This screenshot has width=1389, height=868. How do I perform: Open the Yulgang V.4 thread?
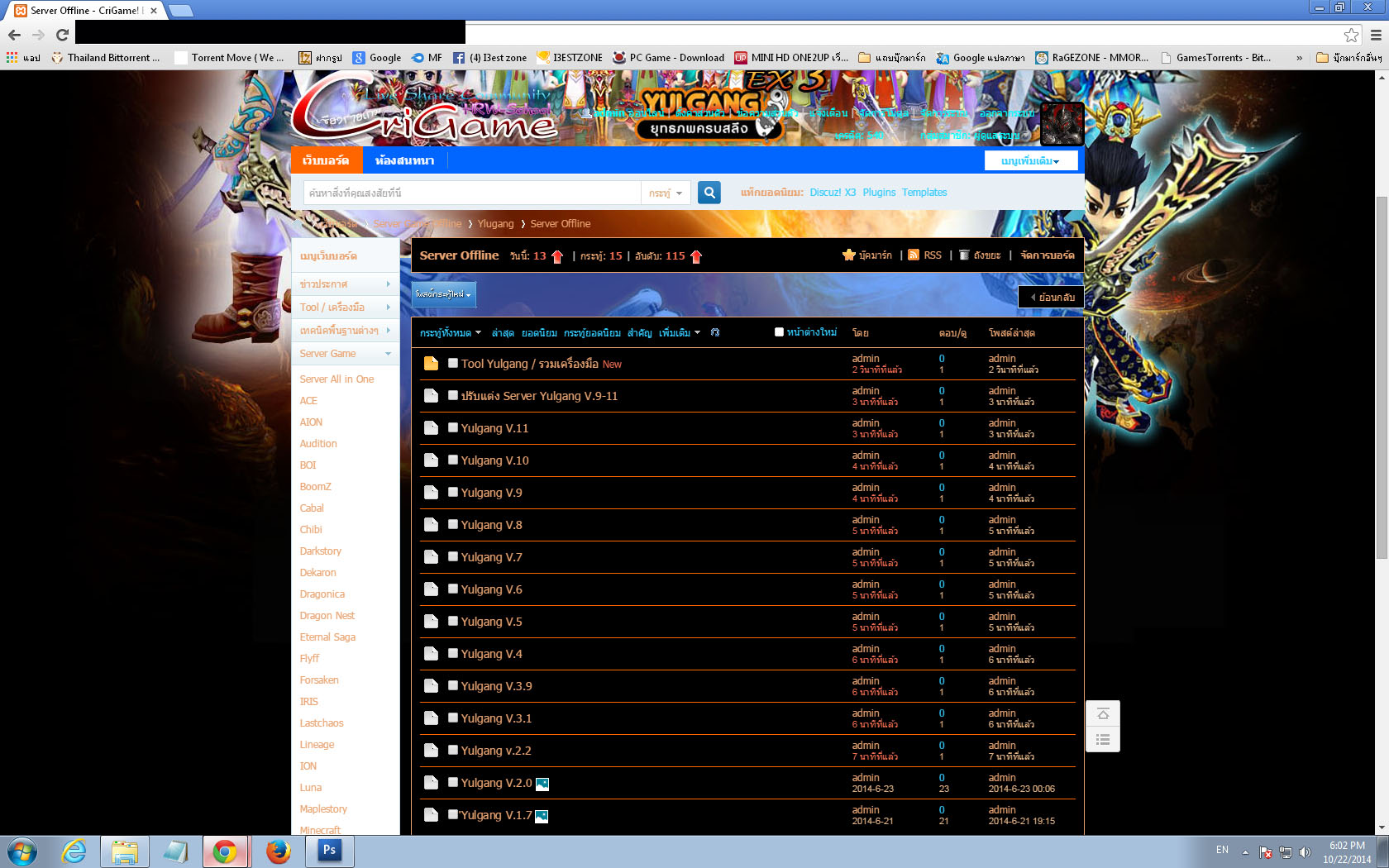pos(492,654)
